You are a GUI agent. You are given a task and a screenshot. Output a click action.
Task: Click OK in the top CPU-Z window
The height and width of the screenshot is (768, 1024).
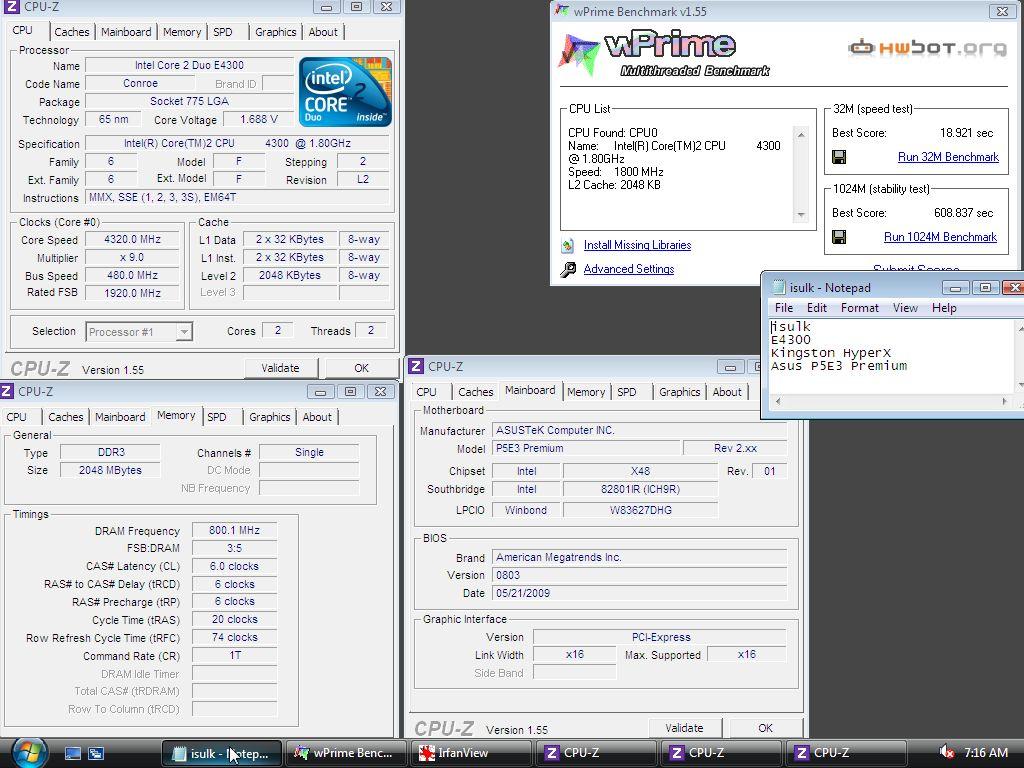[362, 368]
